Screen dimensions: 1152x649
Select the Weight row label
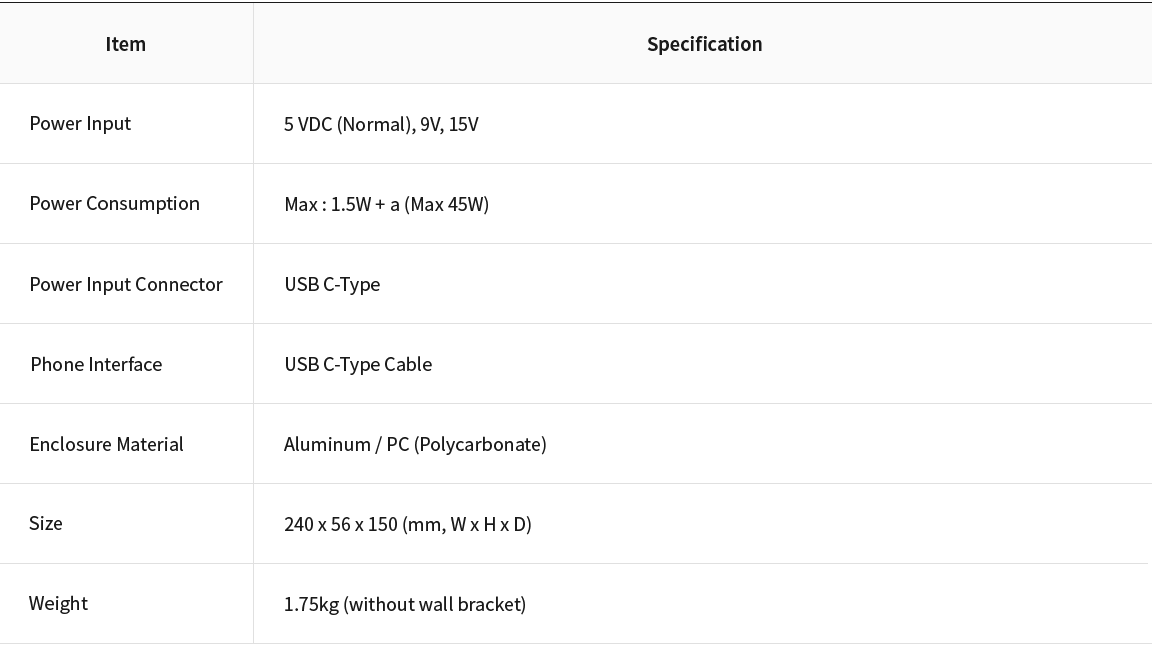pyautogui.click(x=58, y=603)
